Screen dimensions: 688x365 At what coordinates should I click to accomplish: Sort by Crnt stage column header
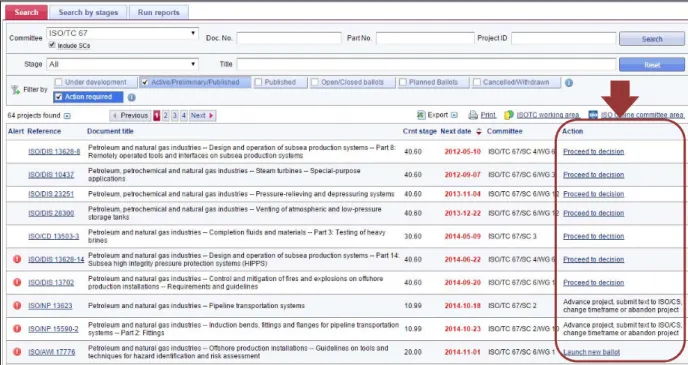pos(419,131)
